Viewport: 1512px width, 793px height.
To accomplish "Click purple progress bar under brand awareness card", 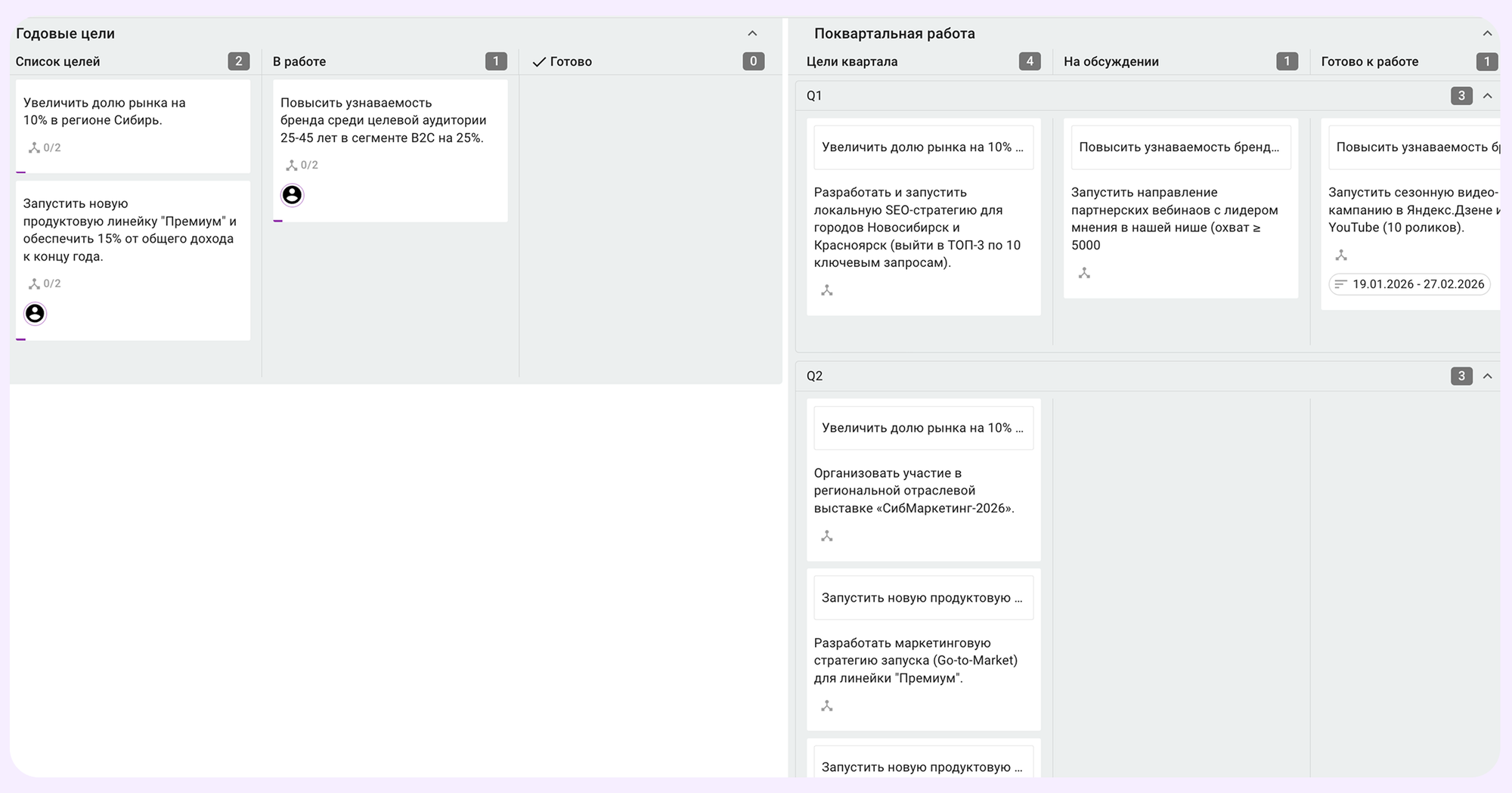I will point(278,221).
